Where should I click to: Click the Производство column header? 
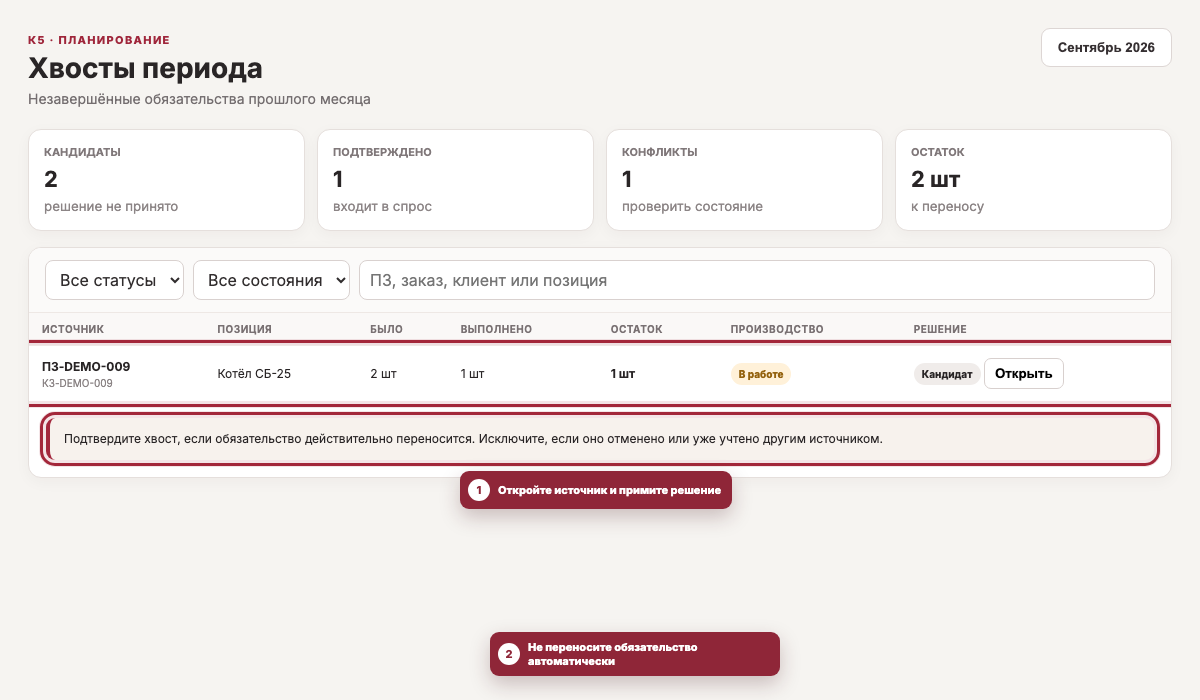(x=777, y=329)
